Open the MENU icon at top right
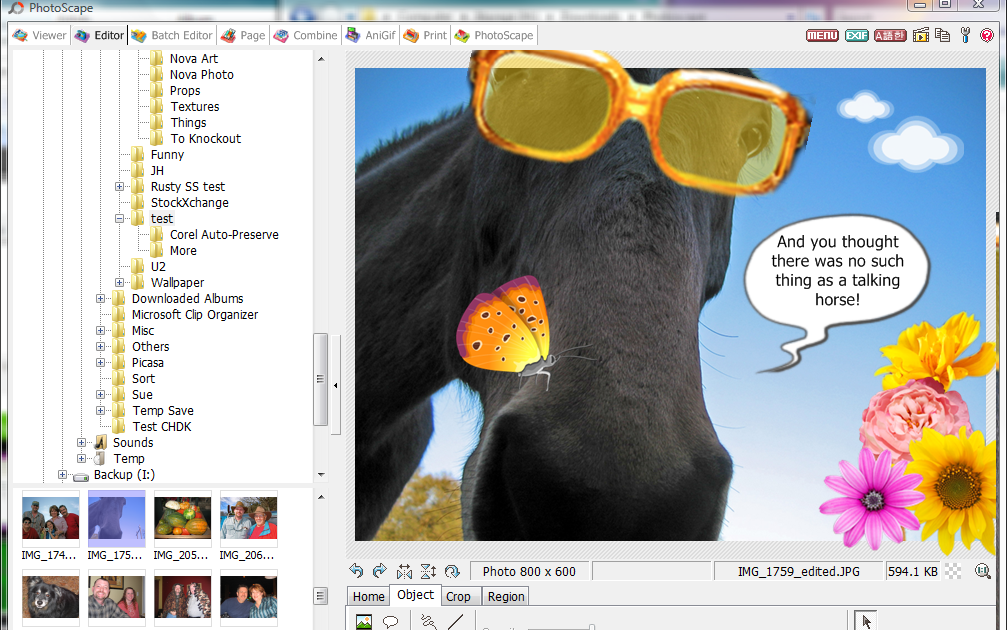The width and height of the screenshot is (1007, 630). click(821, 35)
